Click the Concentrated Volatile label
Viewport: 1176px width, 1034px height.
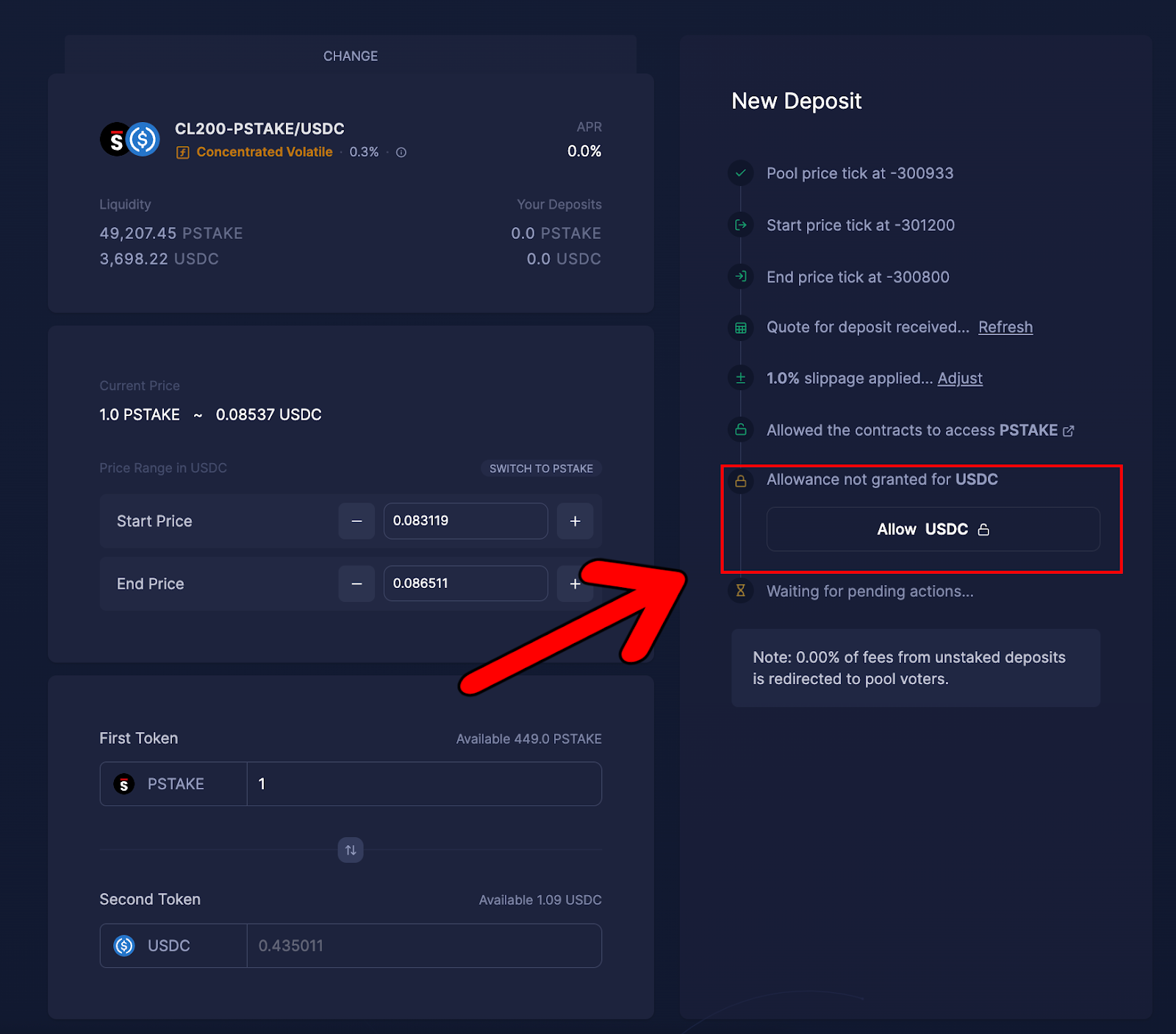265,152
